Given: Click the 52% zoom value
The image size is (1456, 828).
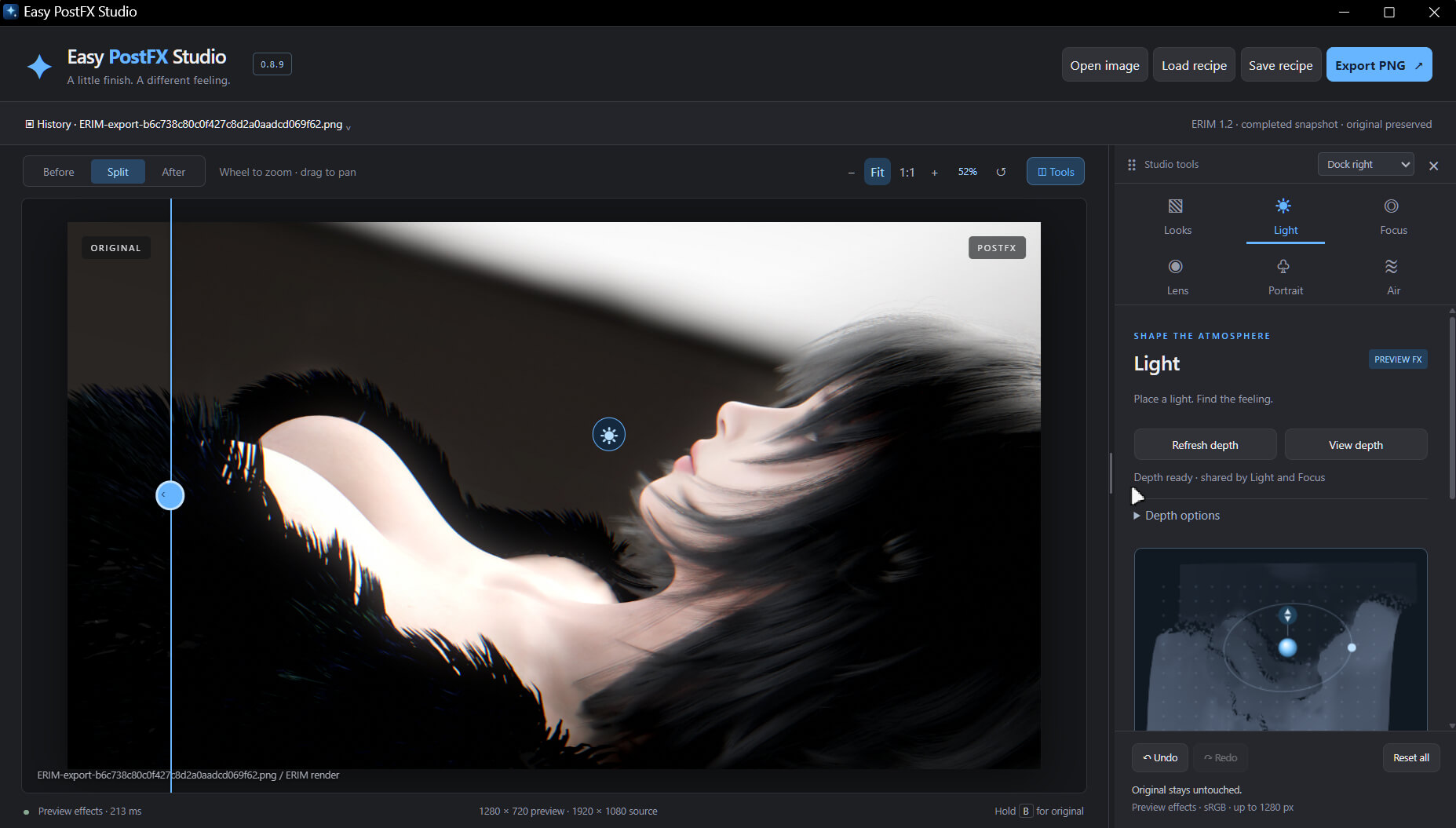Looking at the screenshot, I should point(967,172).
